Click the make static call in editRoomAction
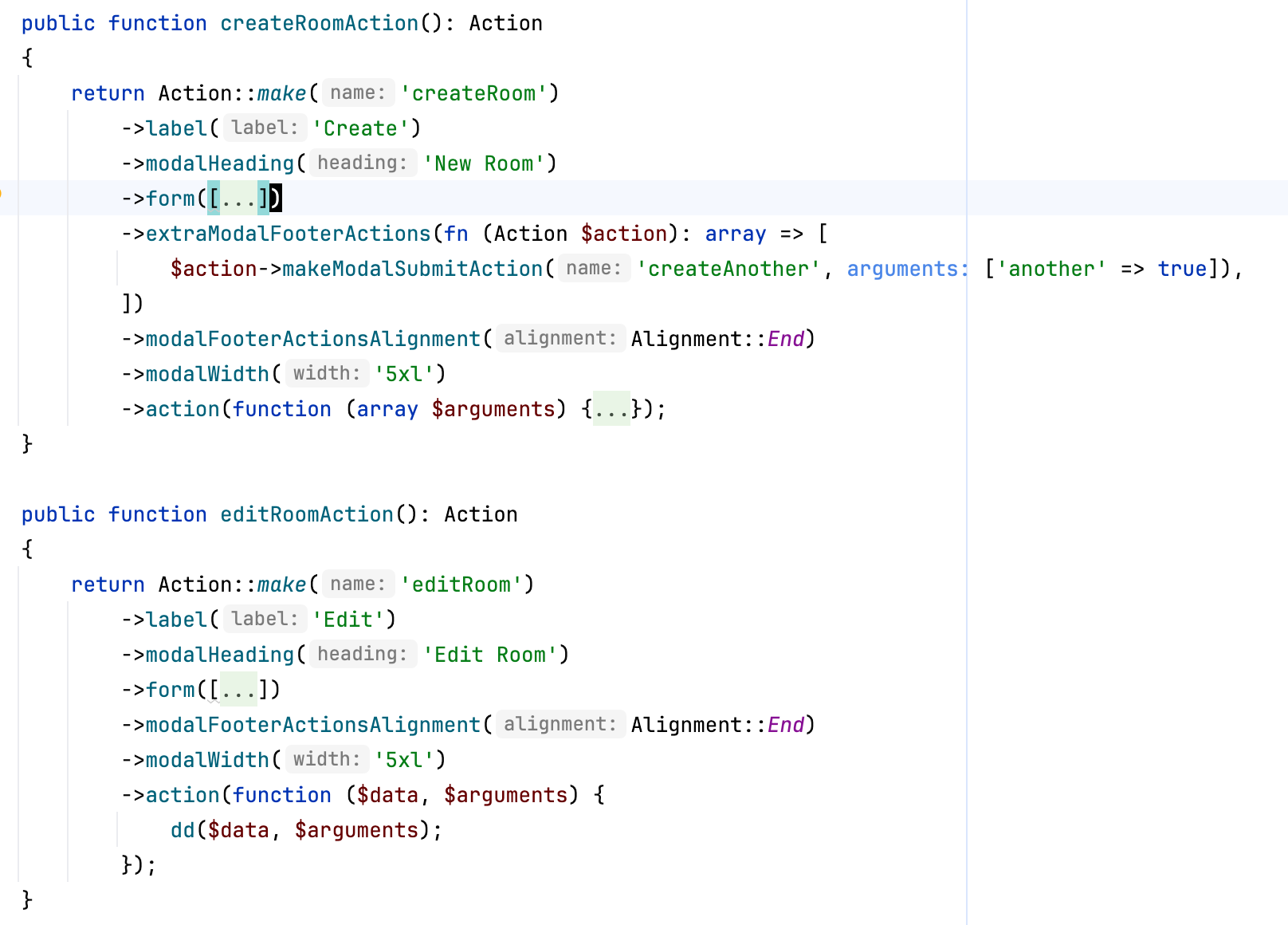This screenshot has width=1288, height=925. (281, 585)
